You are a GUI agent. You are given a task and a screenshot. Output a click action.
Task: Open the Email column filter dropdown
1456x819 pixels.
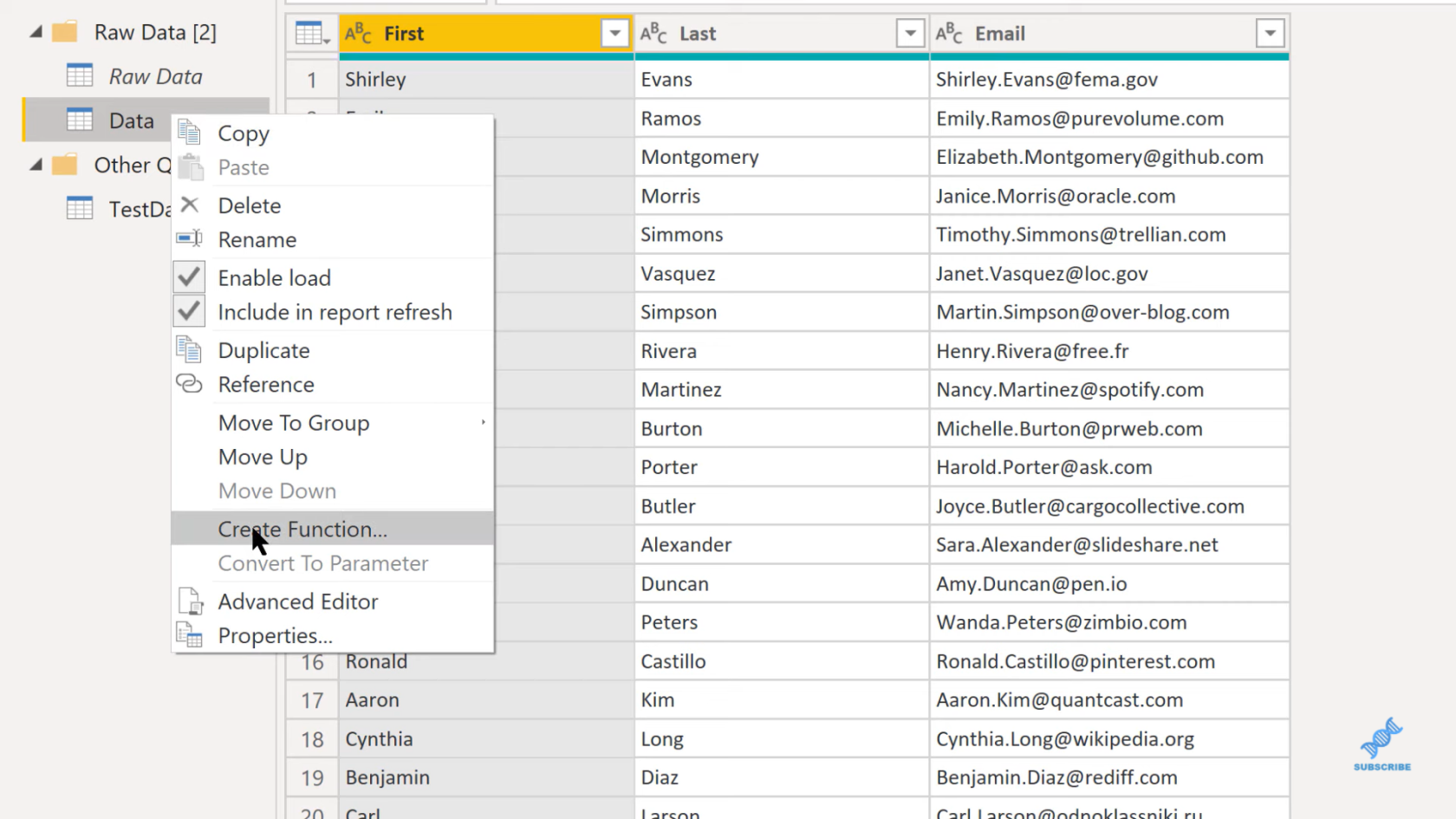1270,34
